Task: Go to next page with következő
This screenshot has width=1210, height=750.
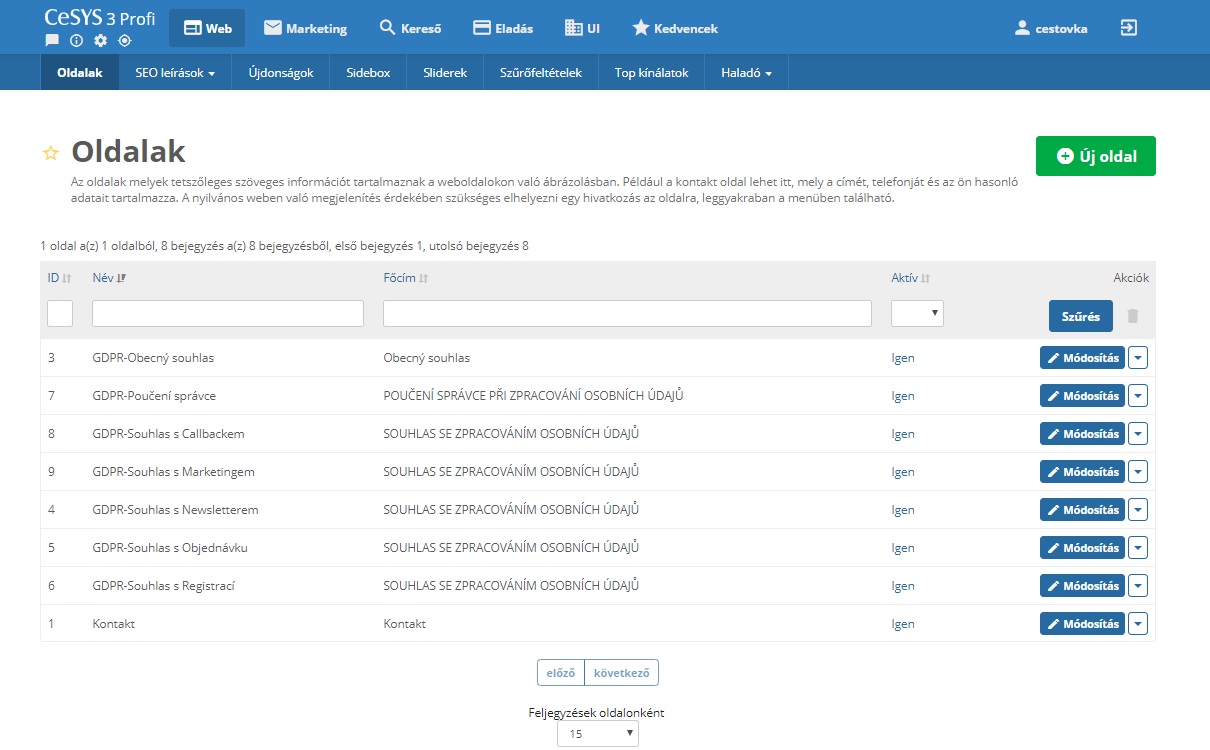Action: click(622, 673)
